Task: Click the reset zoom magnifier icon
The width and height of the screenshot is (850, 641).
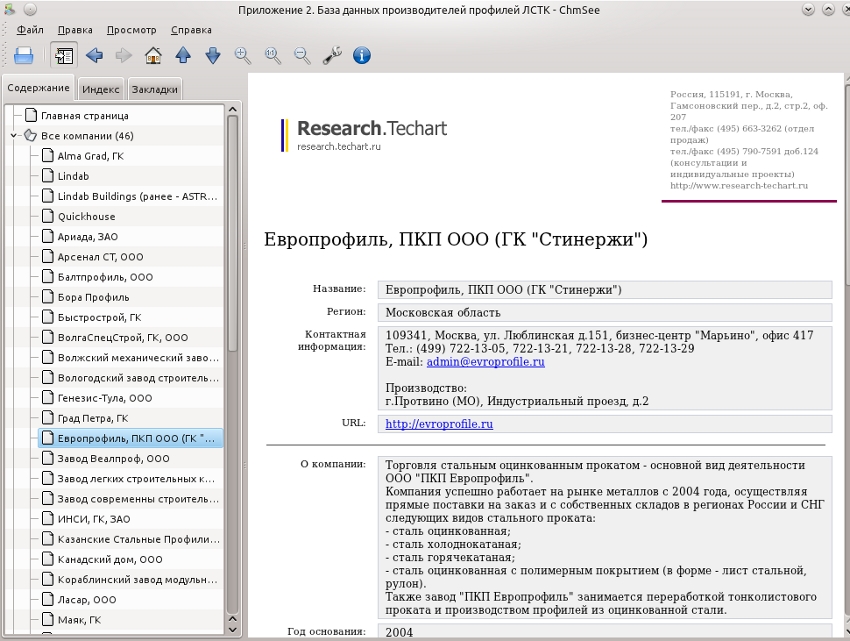Action: [x=273, y=55]
